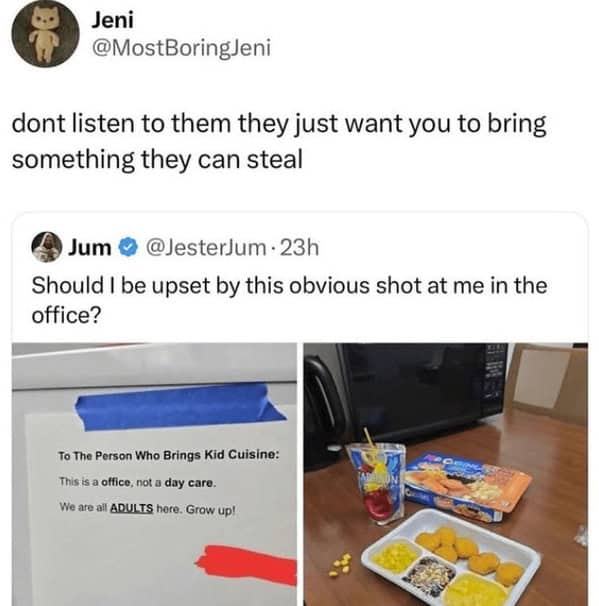Click the blue verified badge next to Jum
This screenshot has width=599, height=606.
coord(128,247)
